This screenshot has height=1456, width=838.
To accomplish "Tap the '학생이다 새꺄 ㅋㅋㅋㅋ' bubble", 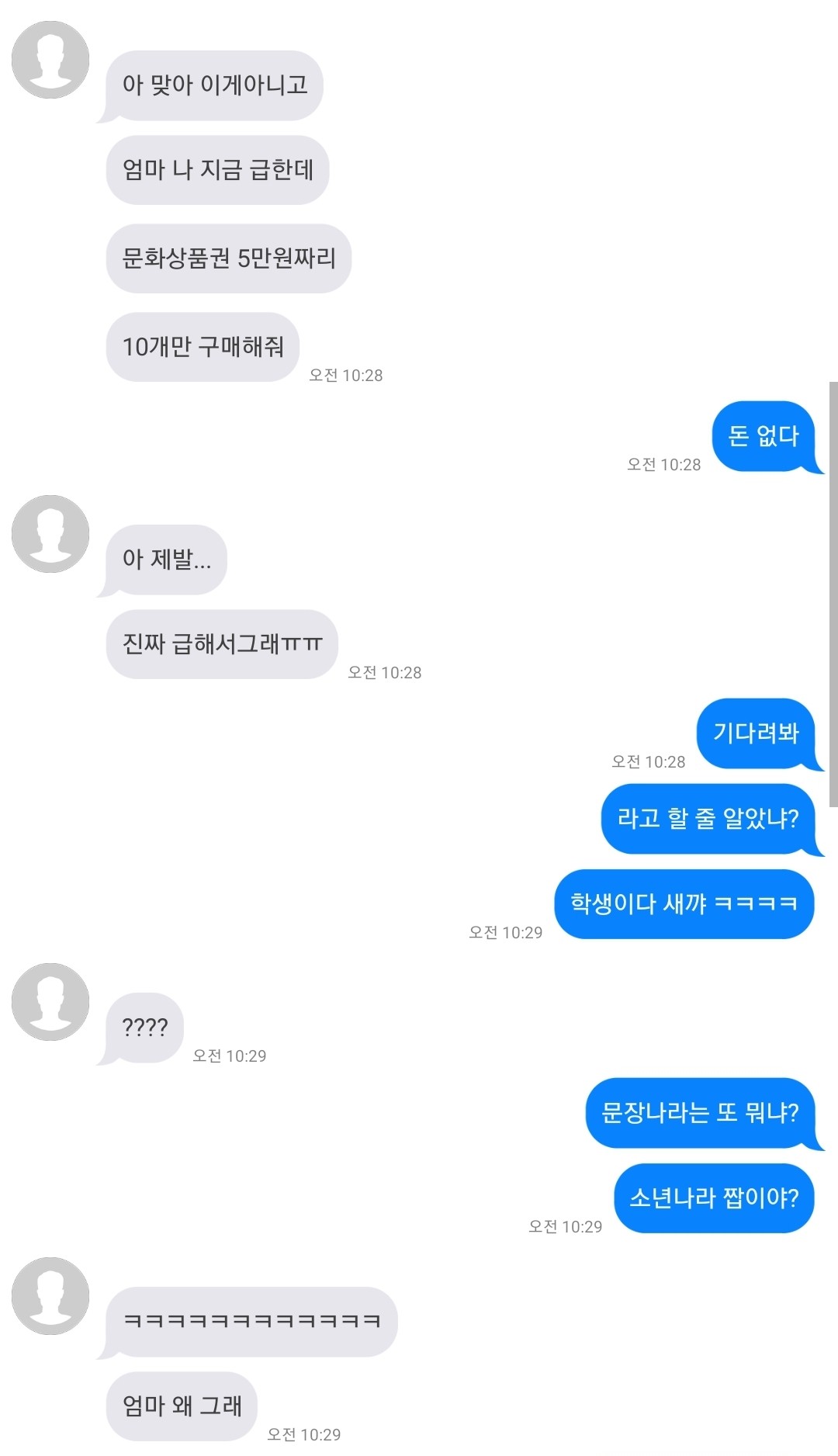I will (x=684, y=904).
